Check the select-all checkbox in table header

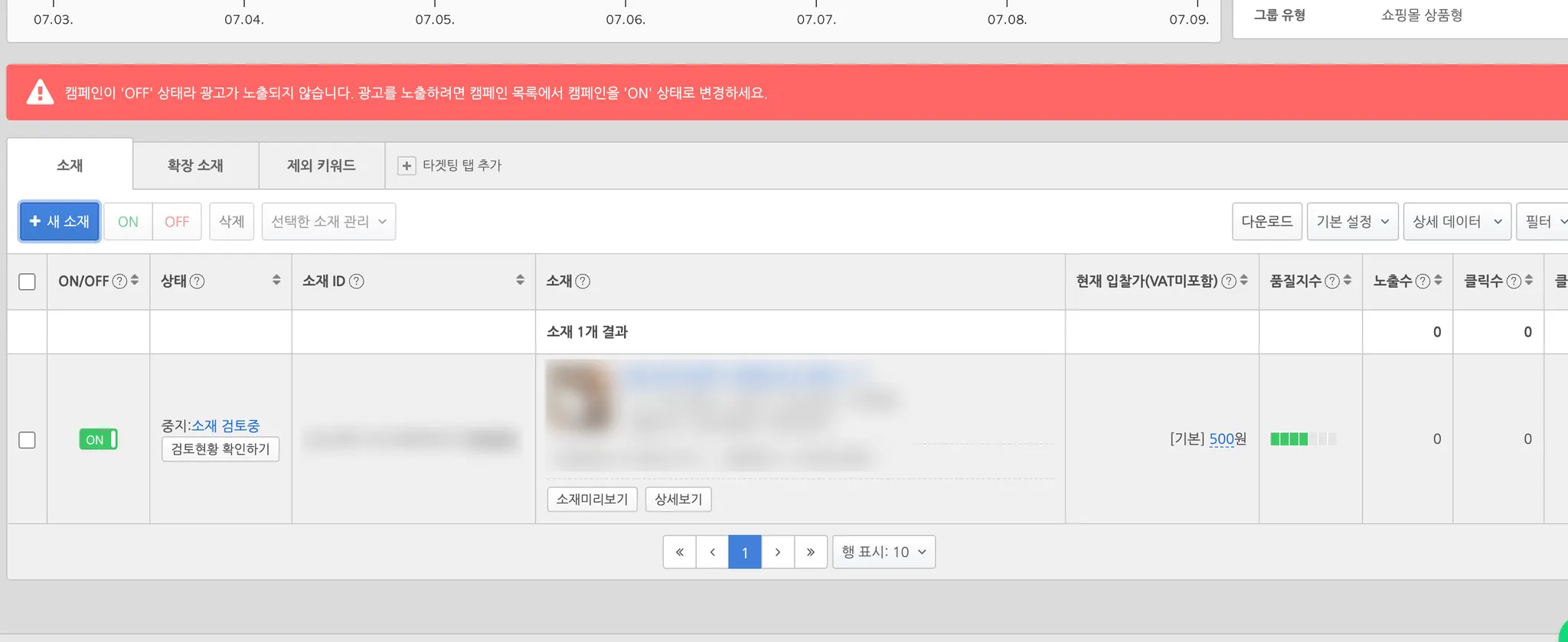point(27,282)
